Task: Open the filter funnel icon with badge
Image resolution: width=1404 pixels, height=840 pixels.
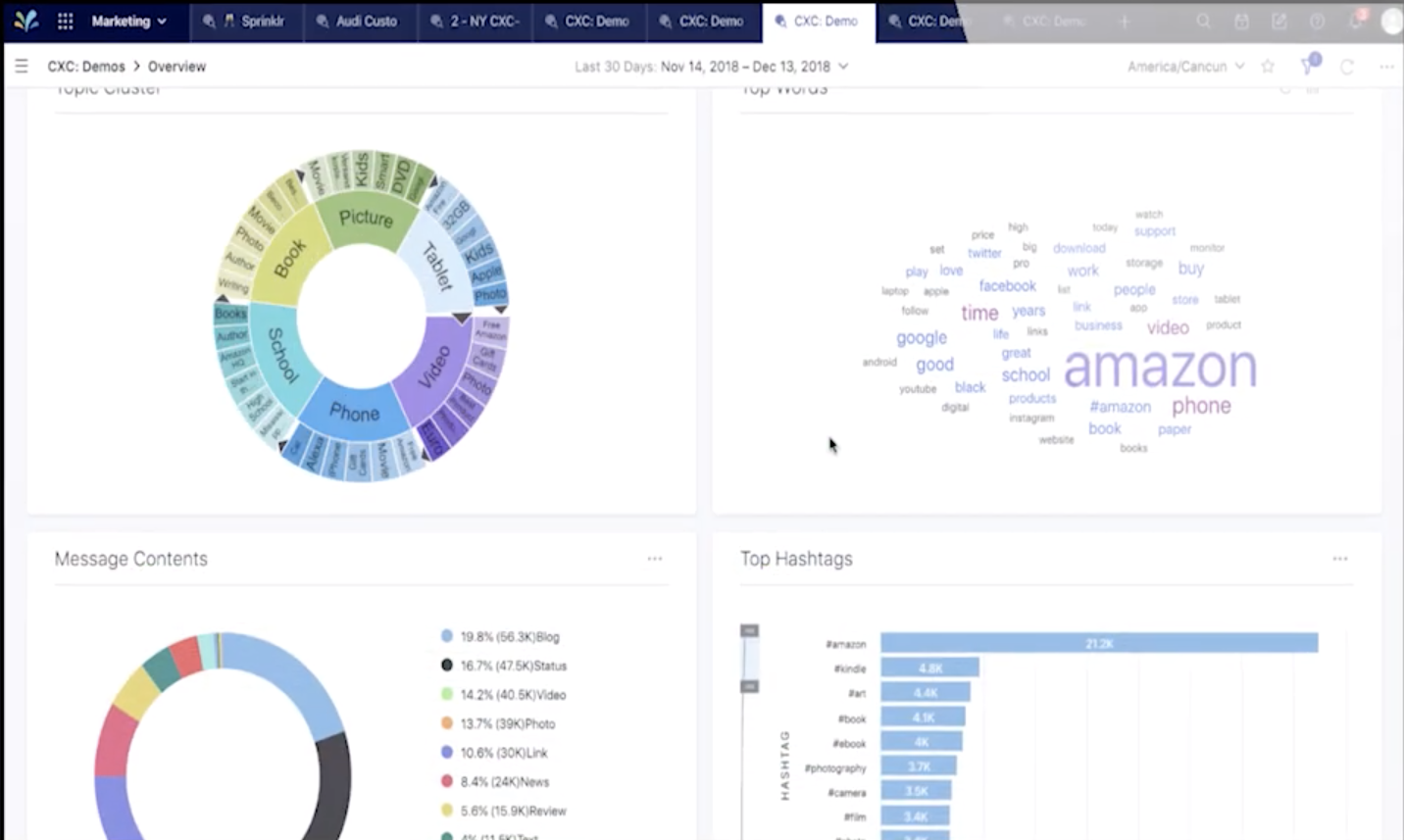Action: pos(1309,67)
